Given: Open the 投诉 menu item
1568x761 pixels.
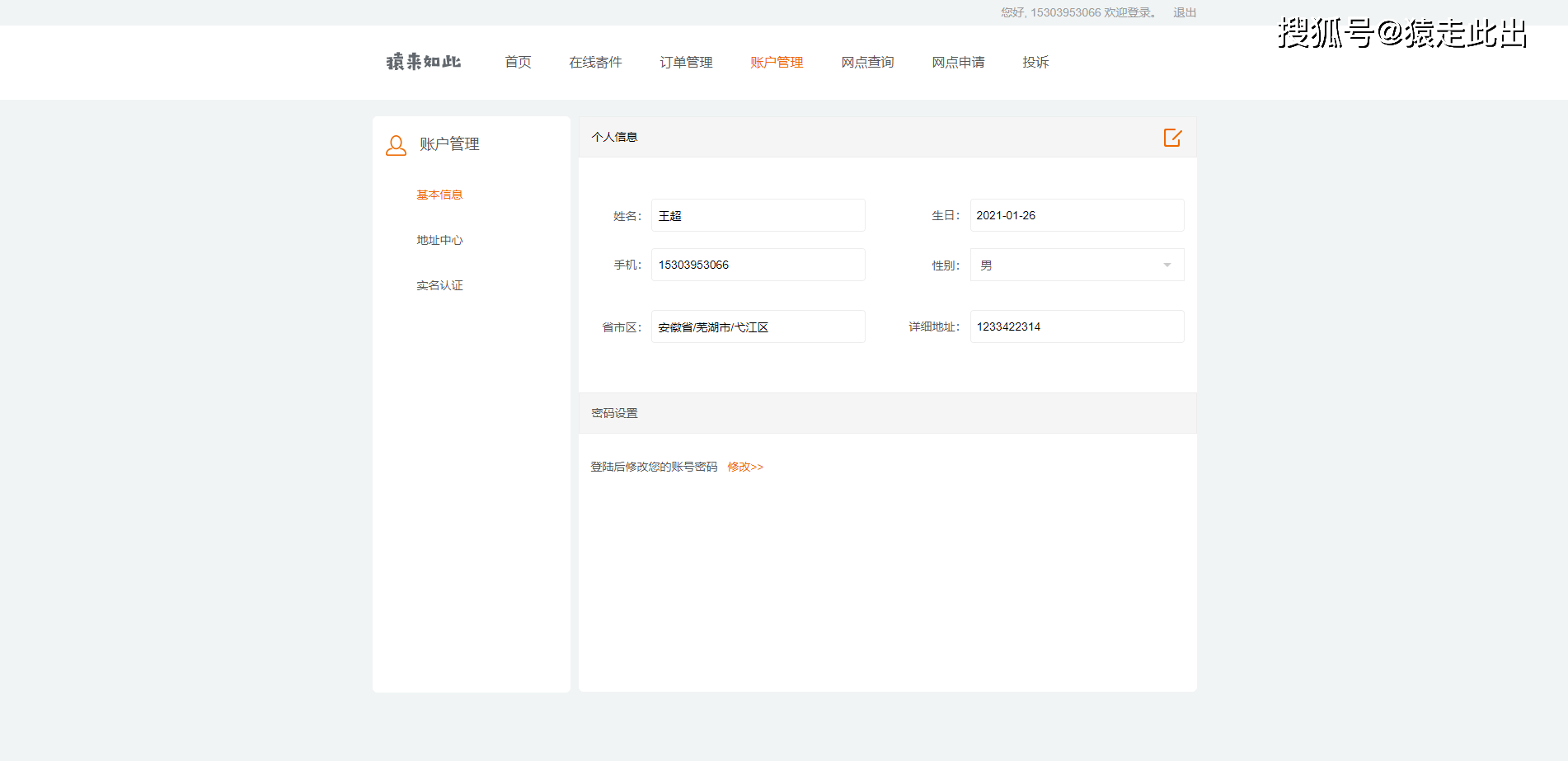Looking at the screenshot, I should pyautogui.click(x=1035, y=62).
